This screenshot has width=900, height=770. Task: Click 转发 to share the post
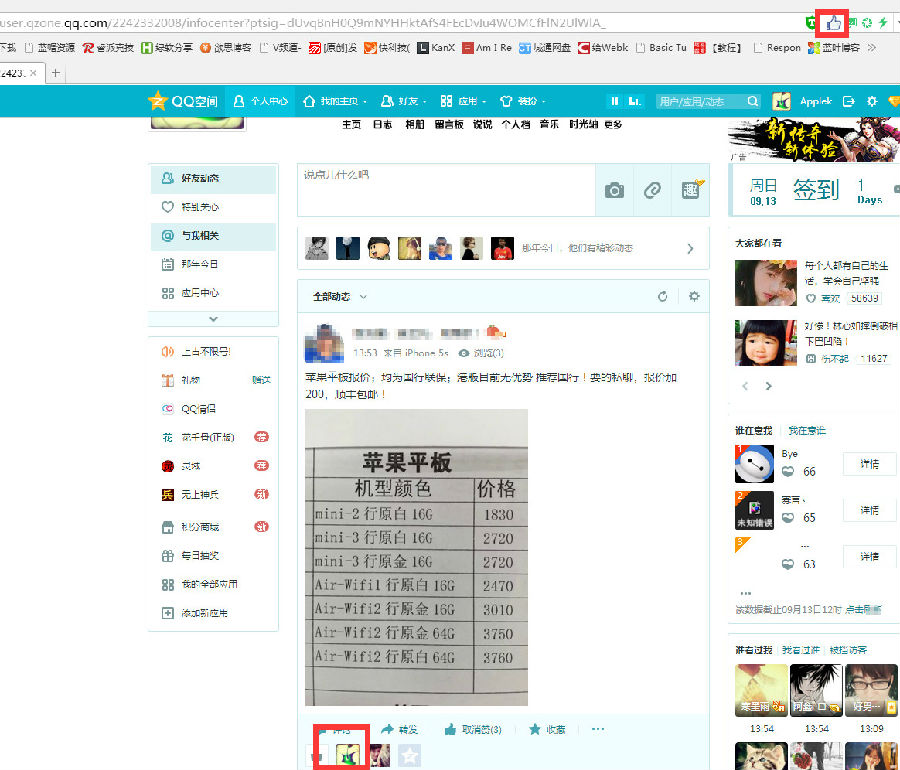(x=399, y=729)
